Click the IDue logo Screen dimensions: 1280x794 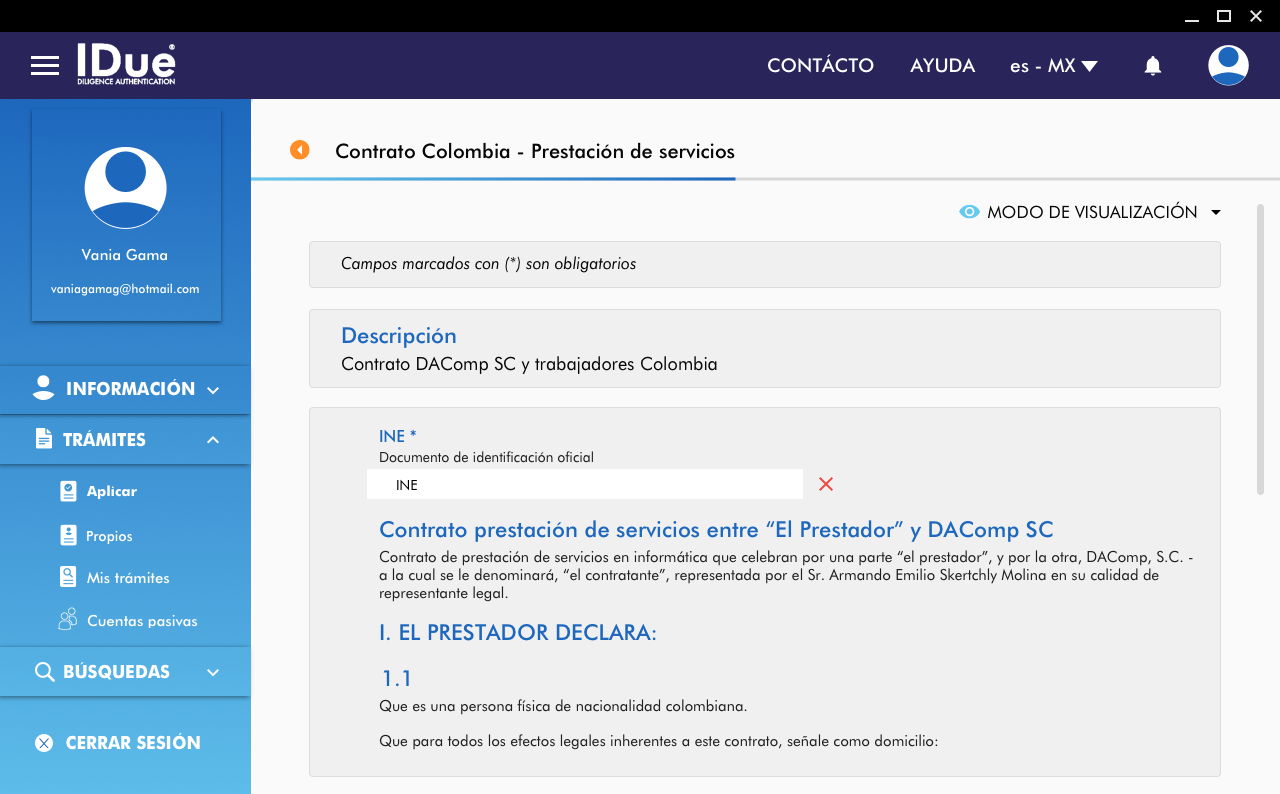point(126,64)
